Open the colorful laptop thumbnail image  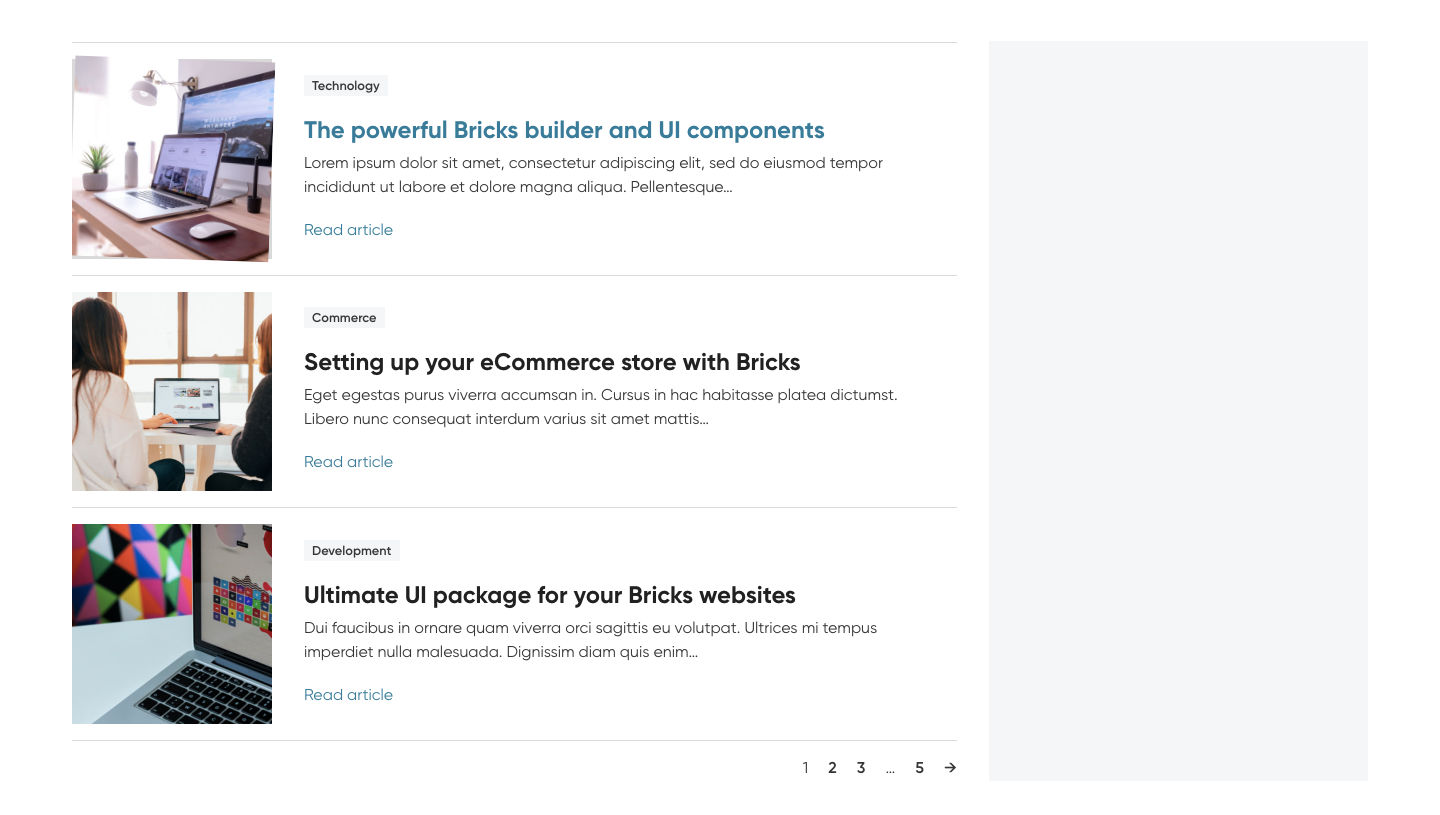pyautogui.click(x=172, y=624)
